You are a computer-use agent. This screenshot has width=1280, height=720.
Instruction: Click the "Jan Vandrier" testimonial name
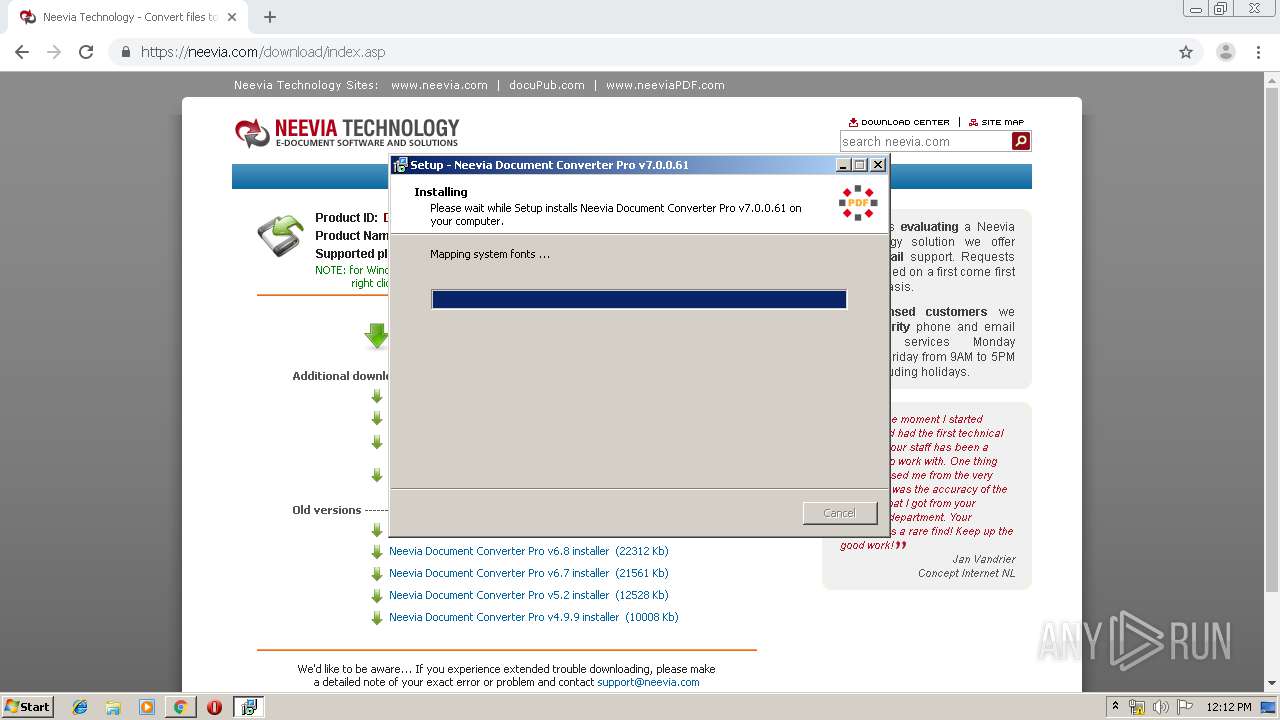point(984,559)
